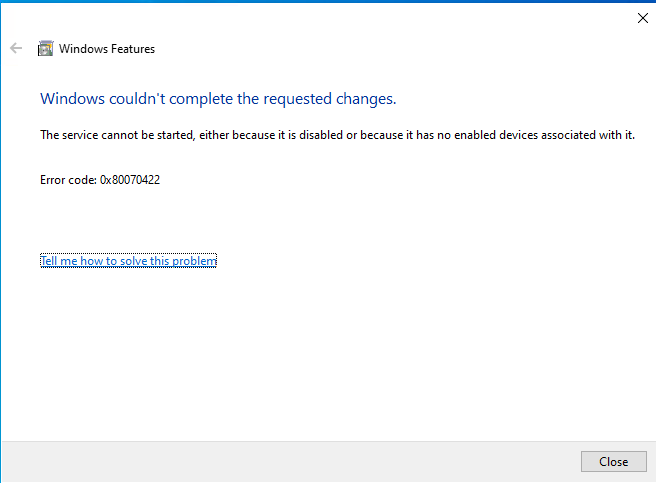Image resolution: width=656 pixels, height=483 pixels.
Task: Click the Windows Features icon beside the title
Action: coord(45,48)
